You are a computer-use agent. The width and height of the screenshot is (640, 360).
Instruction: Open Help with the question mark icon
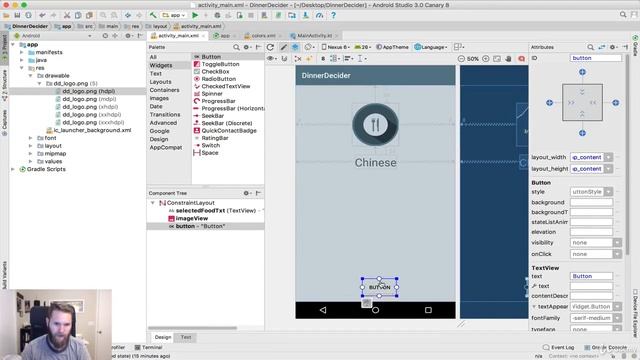(x=333, y=15)
